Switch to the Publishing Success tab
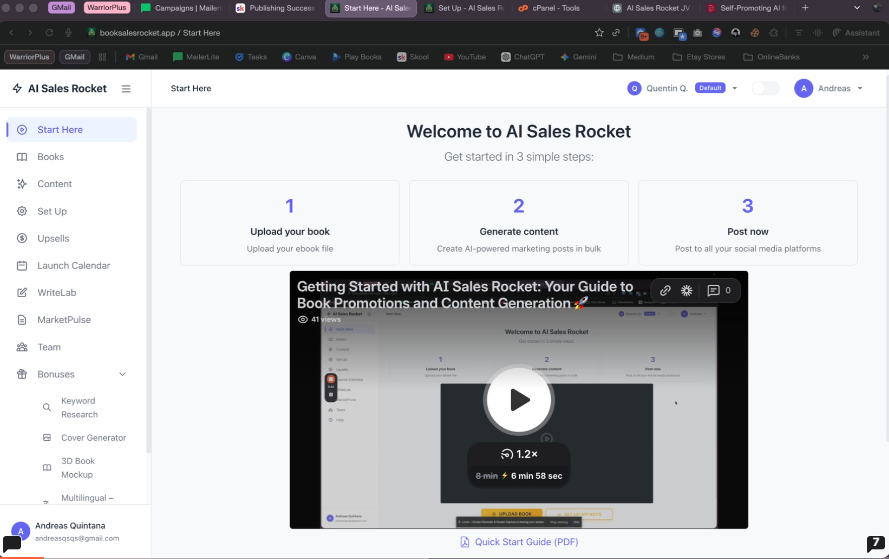 click(x=276, y=8)
